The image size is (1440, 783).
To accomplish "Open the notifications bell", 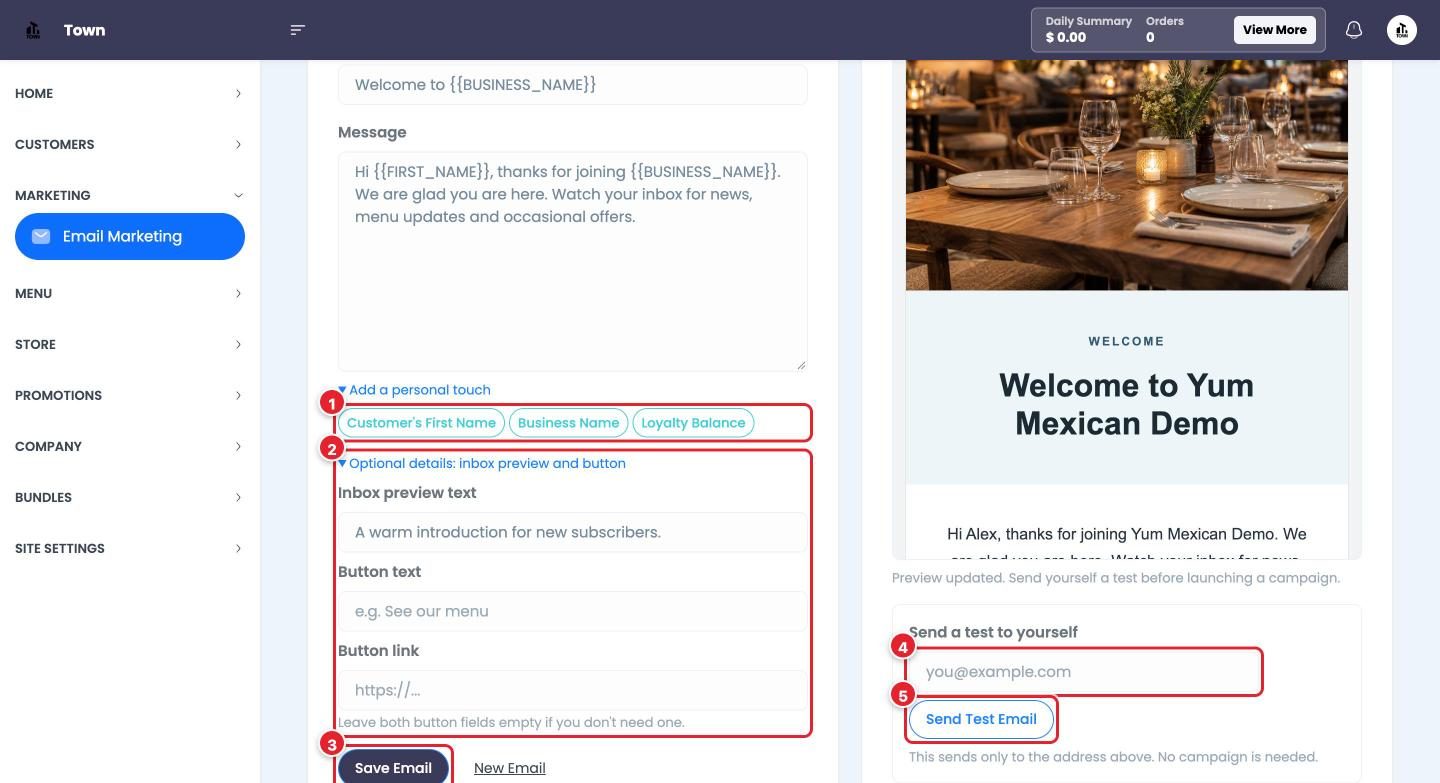I will coord(1354,30).
